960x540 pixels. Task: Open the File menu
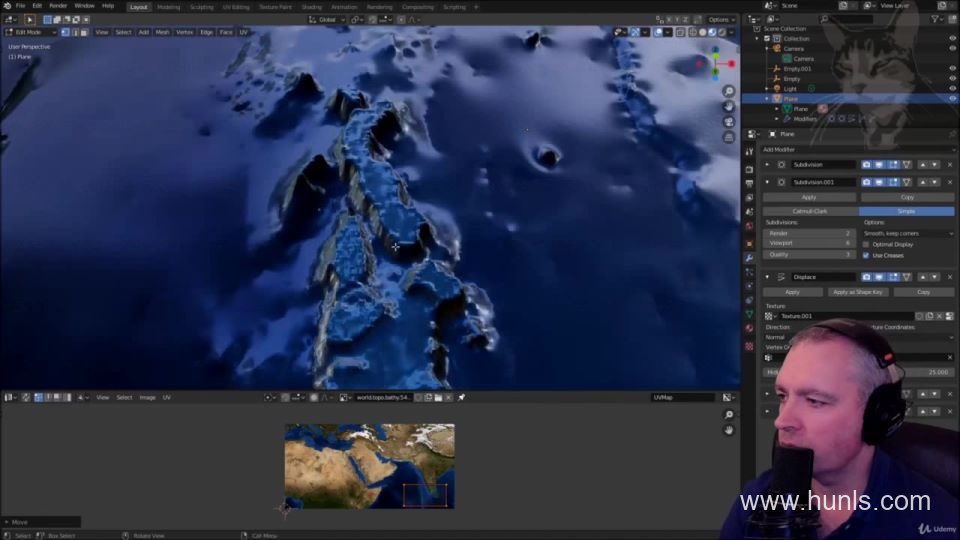(x=21, y=6)
